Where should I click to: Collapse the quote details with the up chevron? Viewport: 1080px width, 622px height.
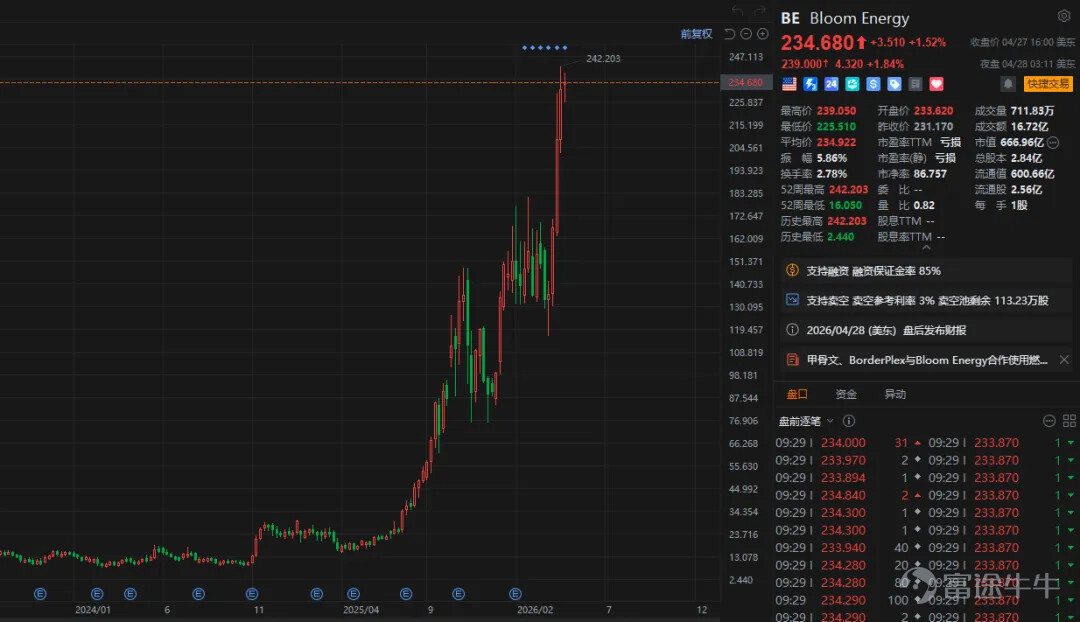pos(926,247)
